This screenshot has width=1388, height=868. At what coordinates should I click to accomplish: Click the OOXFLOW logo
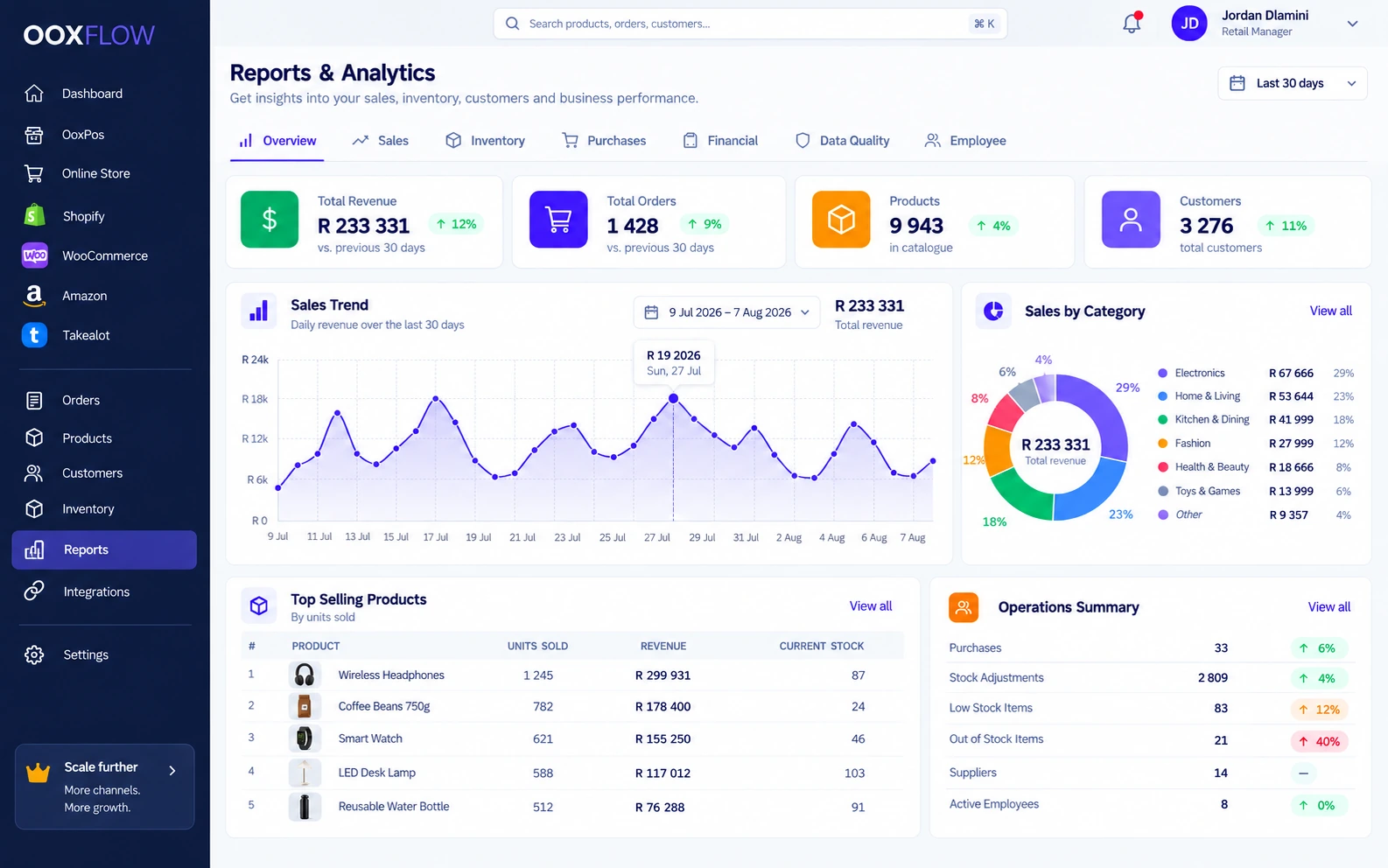[x=89, y=35]
